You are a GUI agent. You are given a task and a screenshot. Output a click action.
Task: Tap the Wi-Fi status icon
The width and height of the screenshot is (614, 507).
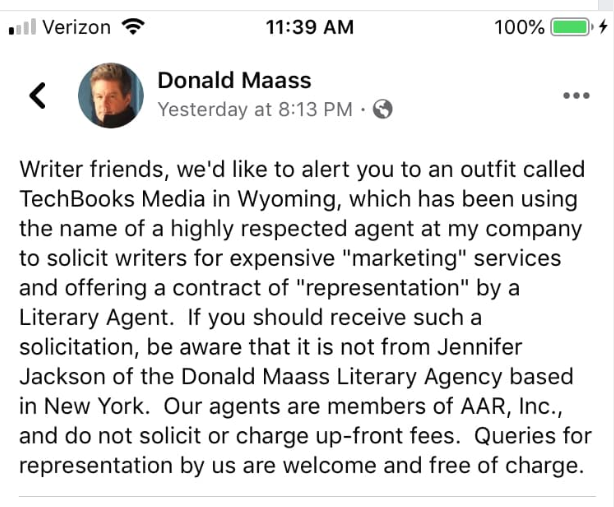[x=130, y=27]
